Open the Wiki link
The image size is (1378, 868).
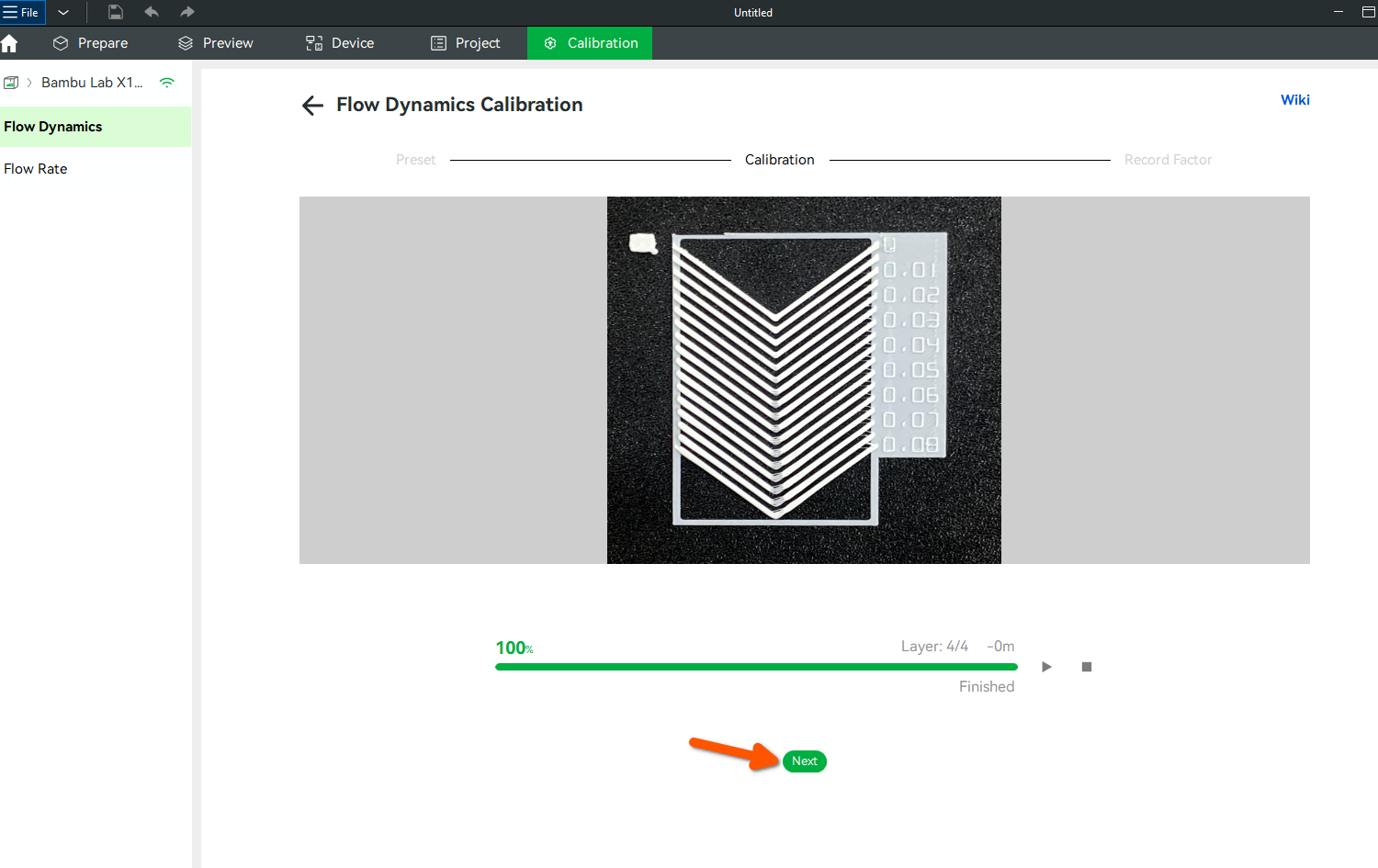click(1295, 100)
